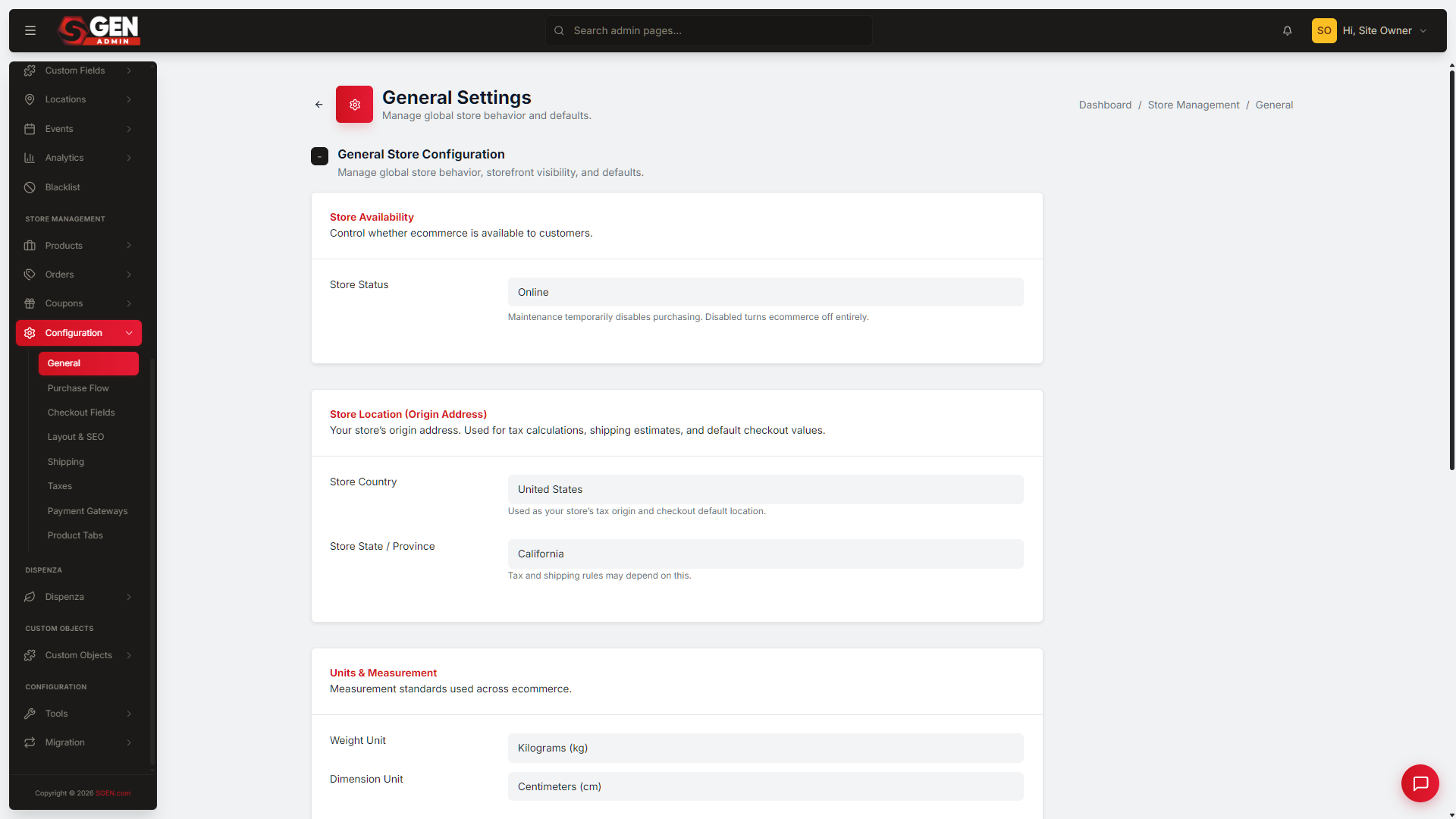Click the General breadcrumb
This screenshot has height=819, width=1456.
click(x=1274, y=105)
